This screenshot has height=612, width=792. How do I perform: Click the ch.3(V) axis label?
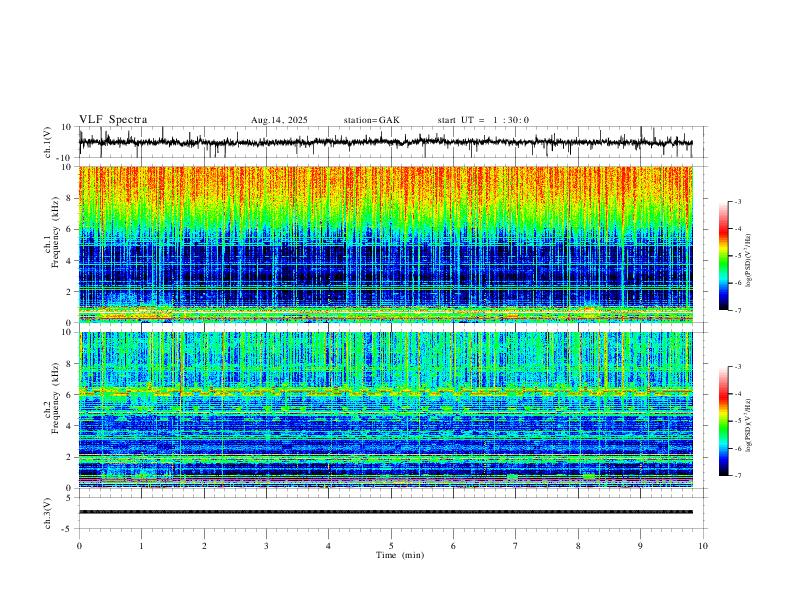(48, 513)
